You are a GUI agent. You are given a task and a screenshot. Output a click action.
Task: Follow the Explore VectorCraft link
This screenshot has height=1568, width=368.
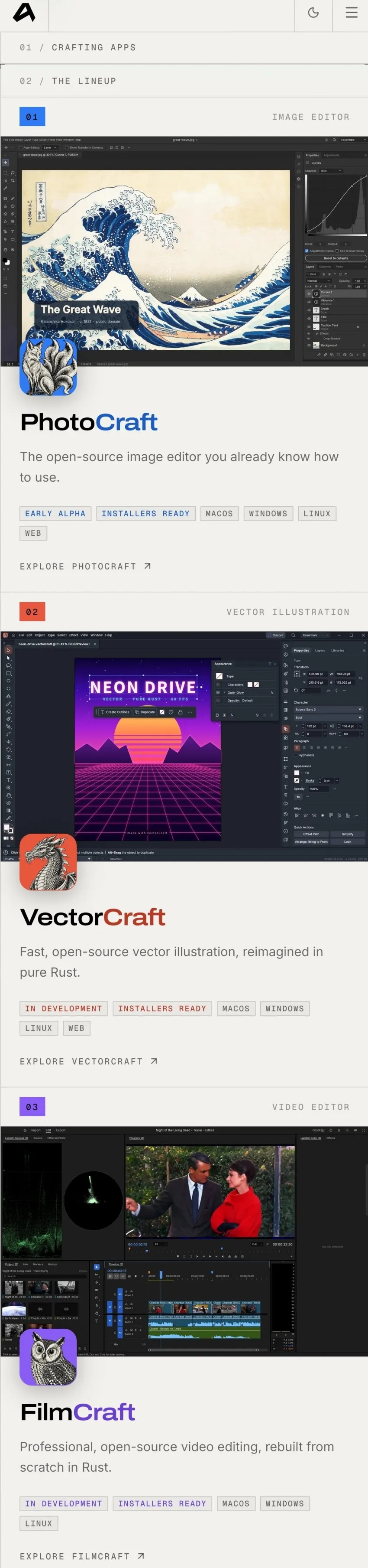point(89,1061)
